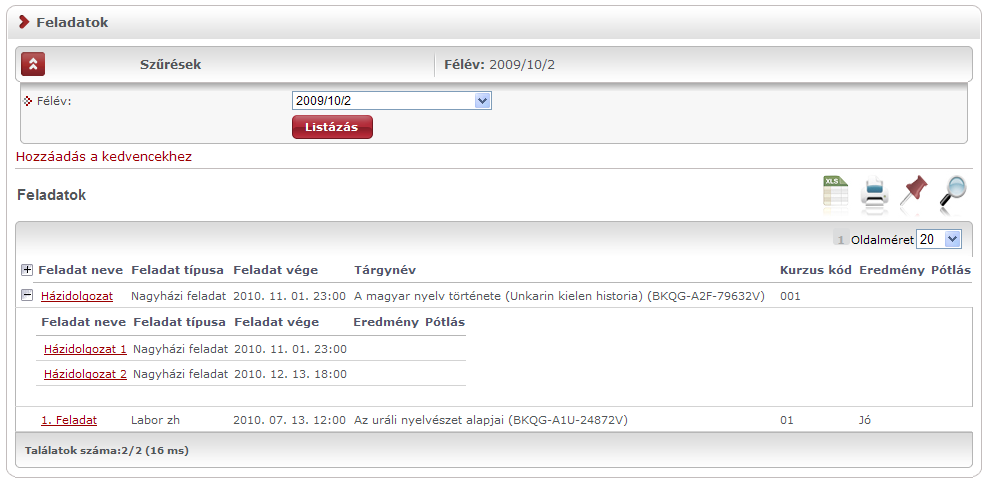The height and width of the screenshot is (483, 988).
Task: Click date '2010. 07. 13. 12:00'
Action: tap(289, 420)
